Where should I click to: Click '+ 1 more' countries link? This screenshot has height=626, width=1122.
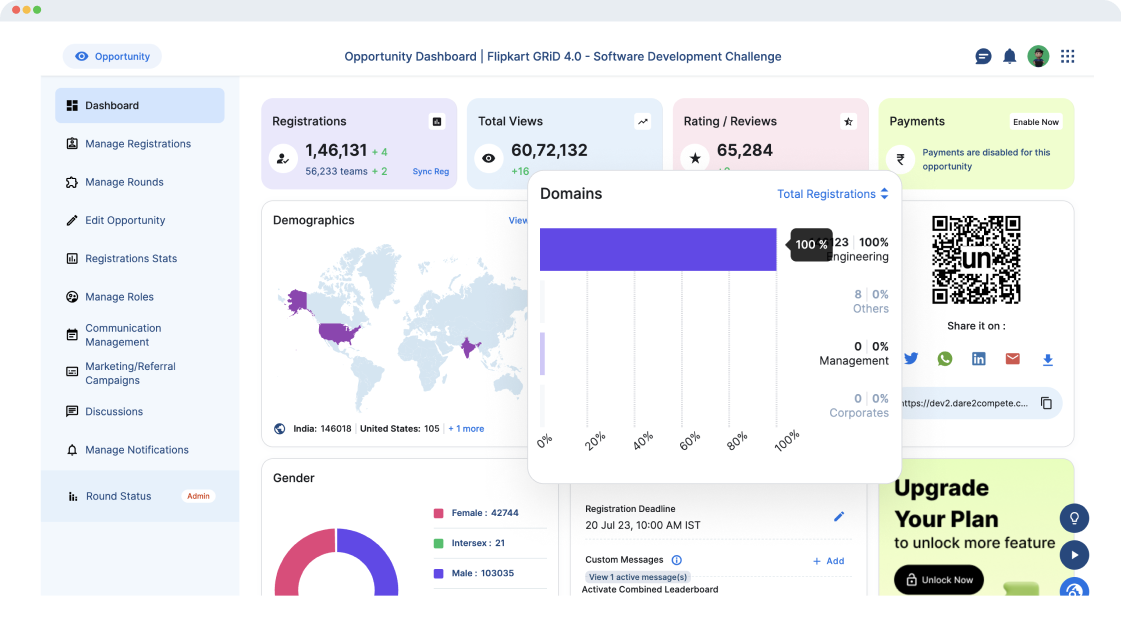pyautogui.click(x=466, y=429)
